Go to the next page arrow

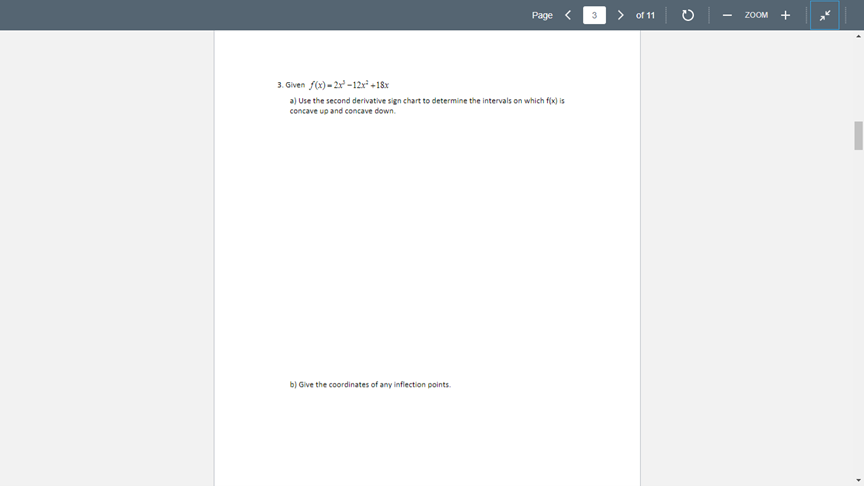[x=620, y=15]
